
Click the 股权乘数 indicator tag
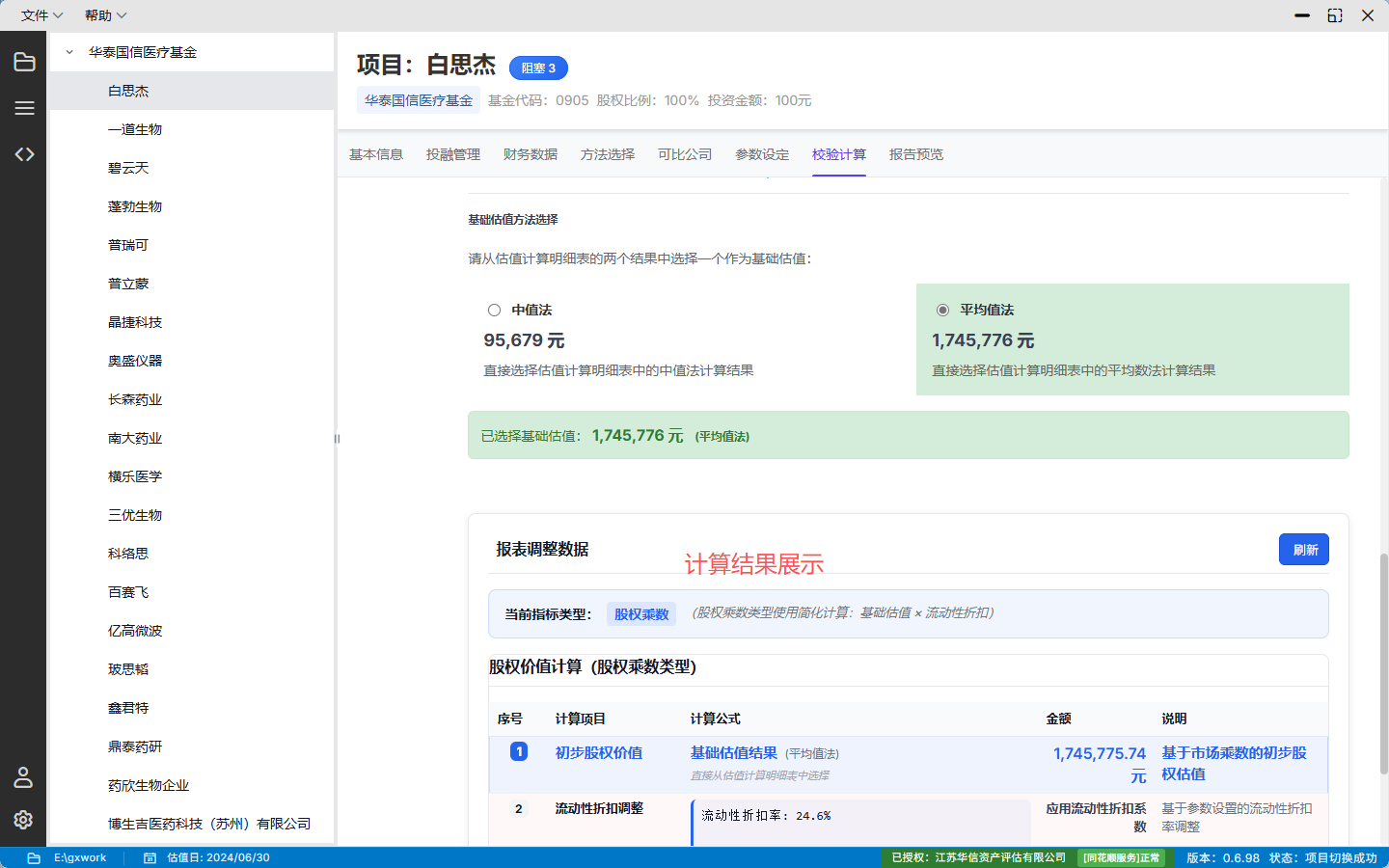point(641,614)
